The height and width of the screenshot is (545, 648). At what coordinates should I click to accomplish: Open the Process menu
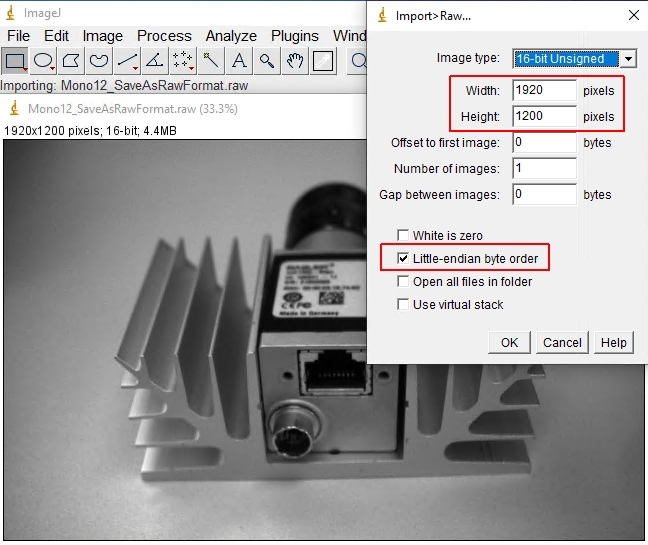coord(164,36)
